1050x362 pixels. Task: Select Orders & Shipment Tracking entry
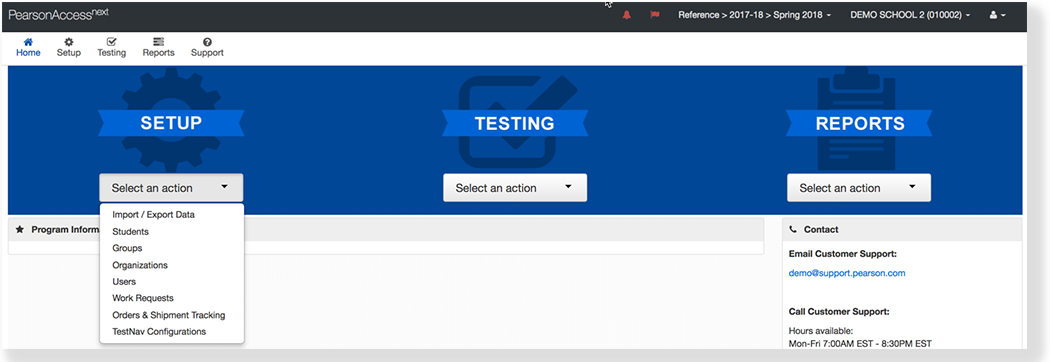[171, 314]
